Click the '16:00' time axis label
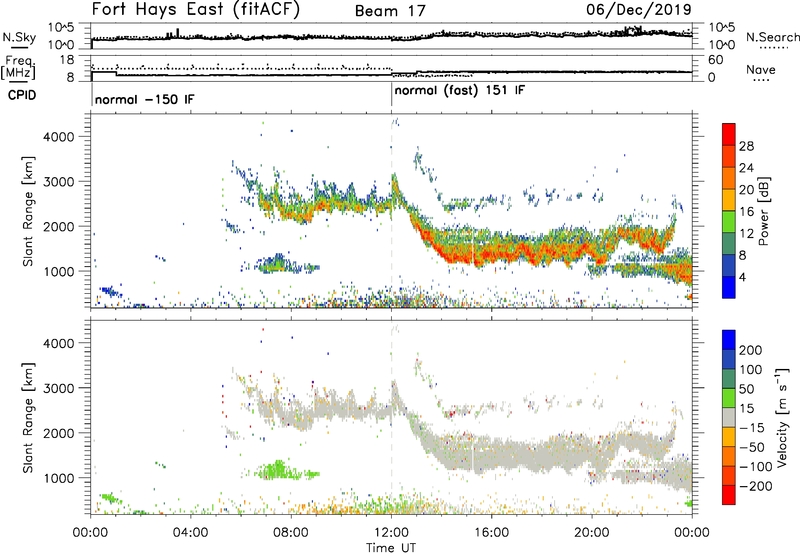Image resolution: width=800 pixels, height=554 pixels. [x=491, y=533]
